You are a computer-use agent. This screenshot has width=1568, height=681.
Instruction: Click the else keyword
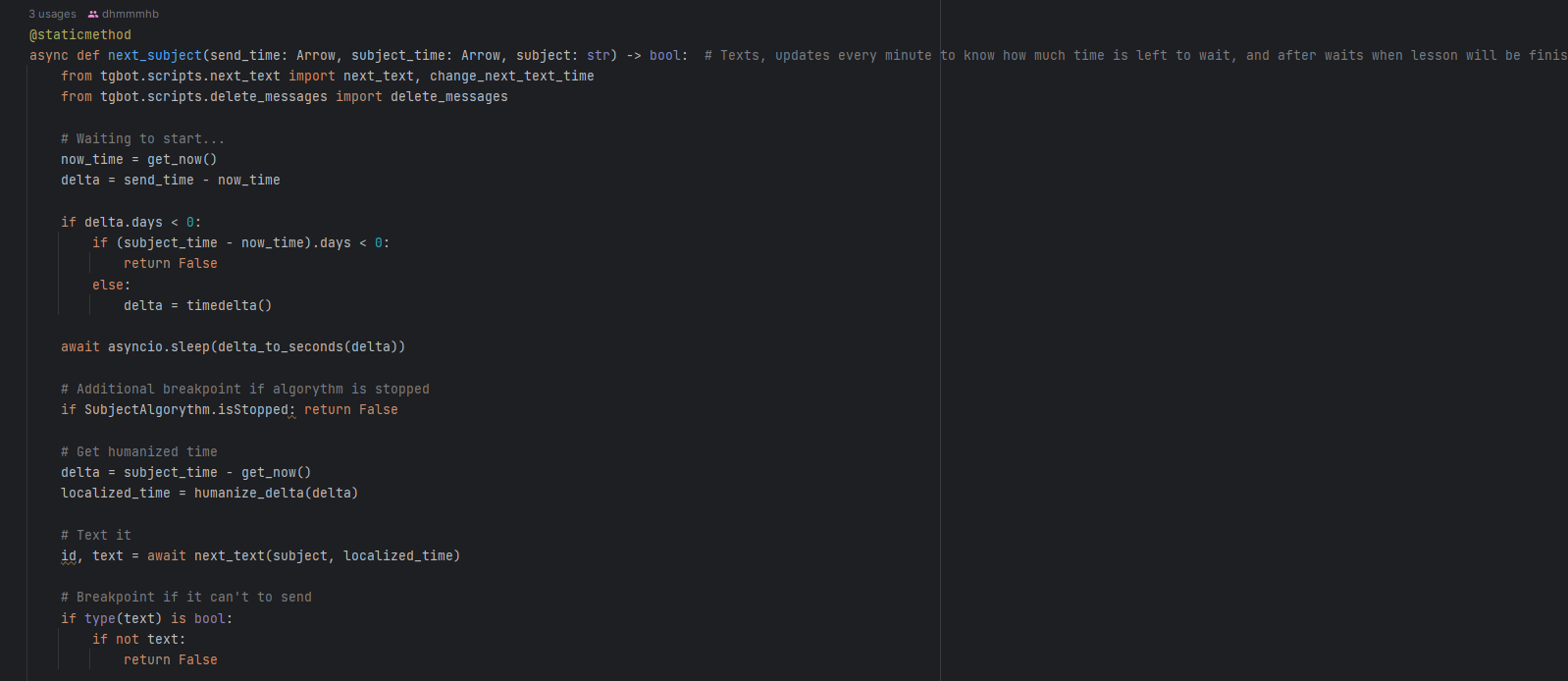point(108,286)
